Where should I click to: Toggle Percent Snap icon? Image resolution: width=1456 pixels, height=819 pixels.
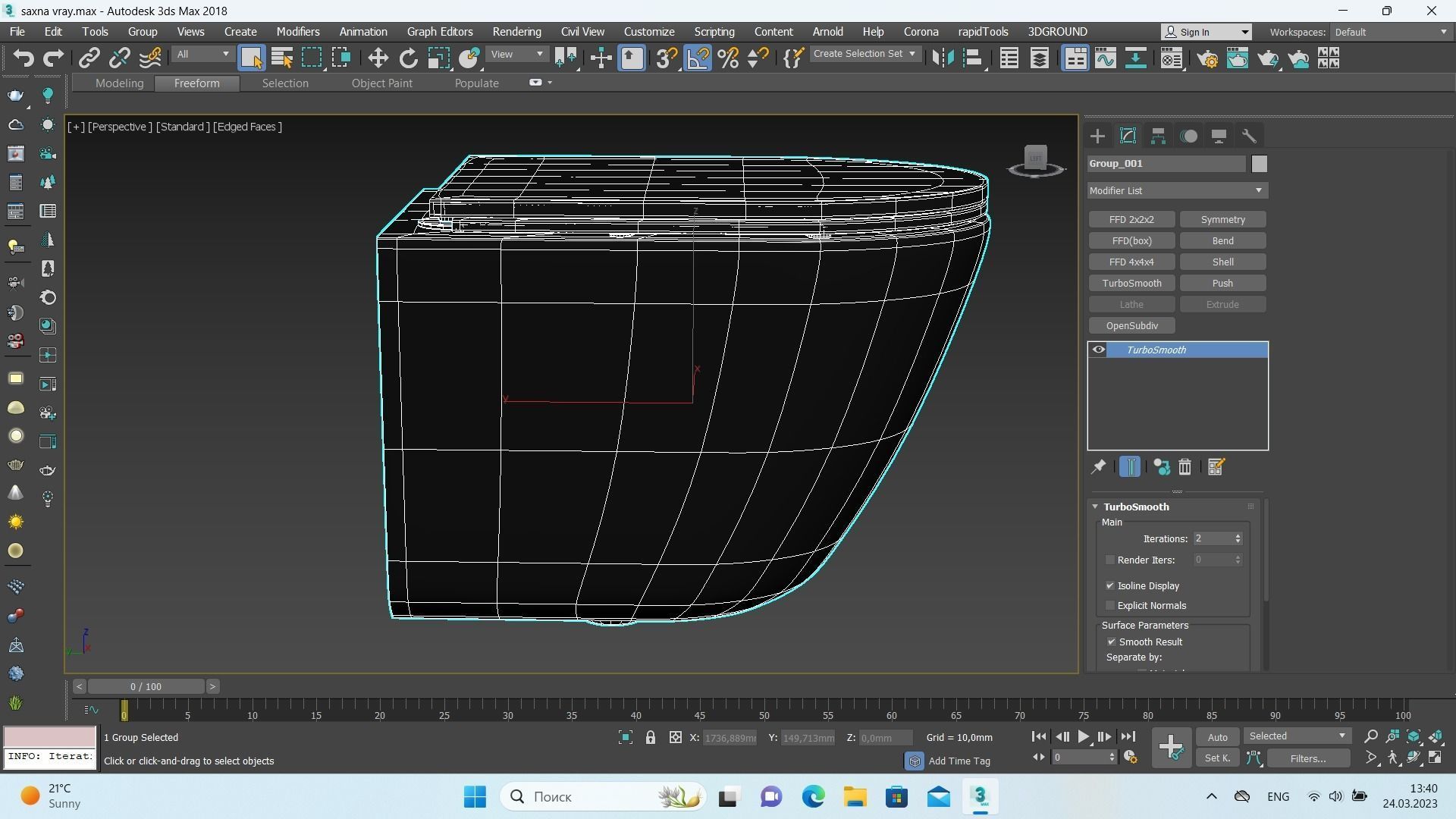[x=728, y=58]
